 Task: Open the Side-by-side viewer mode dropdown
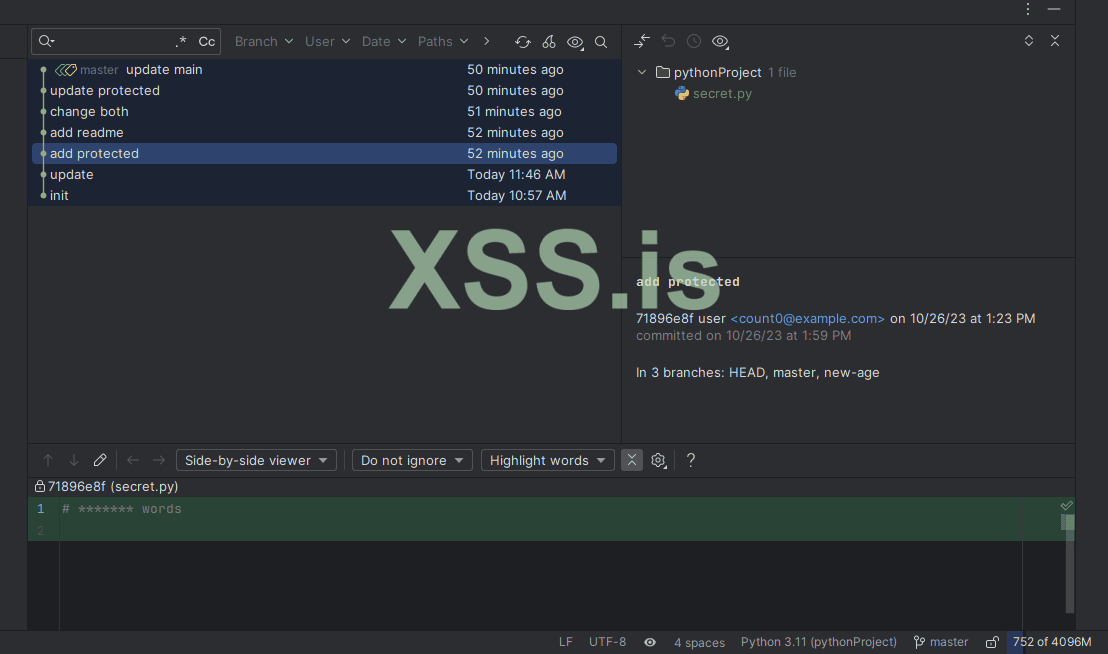point(256,459)
